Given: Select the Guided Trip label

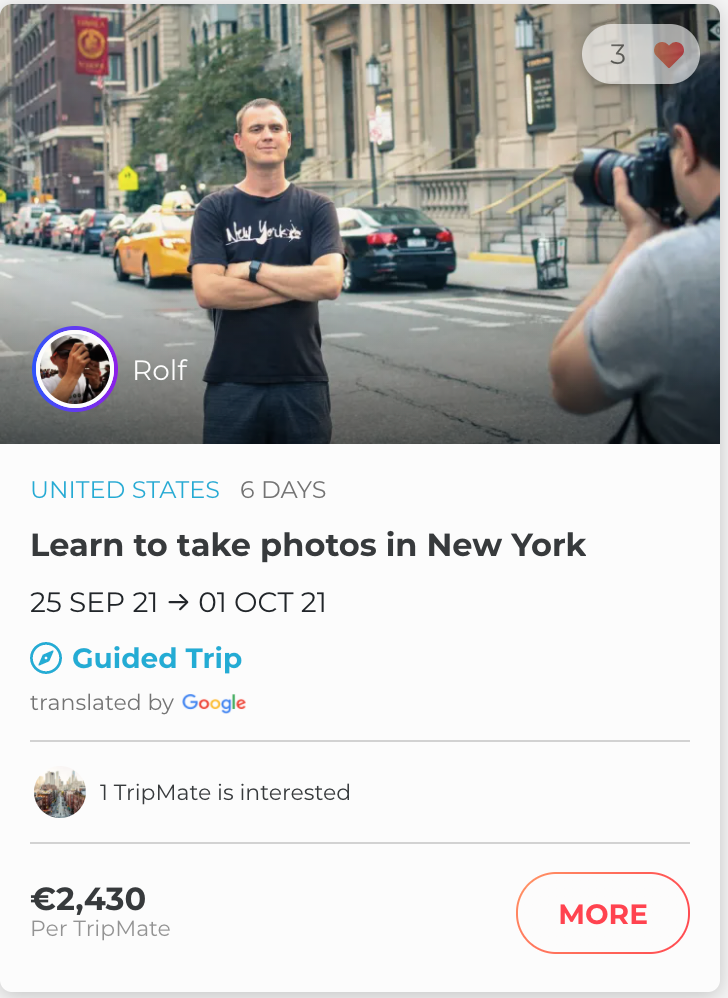Looking at the screenshot, I should [x=157, y=659].
